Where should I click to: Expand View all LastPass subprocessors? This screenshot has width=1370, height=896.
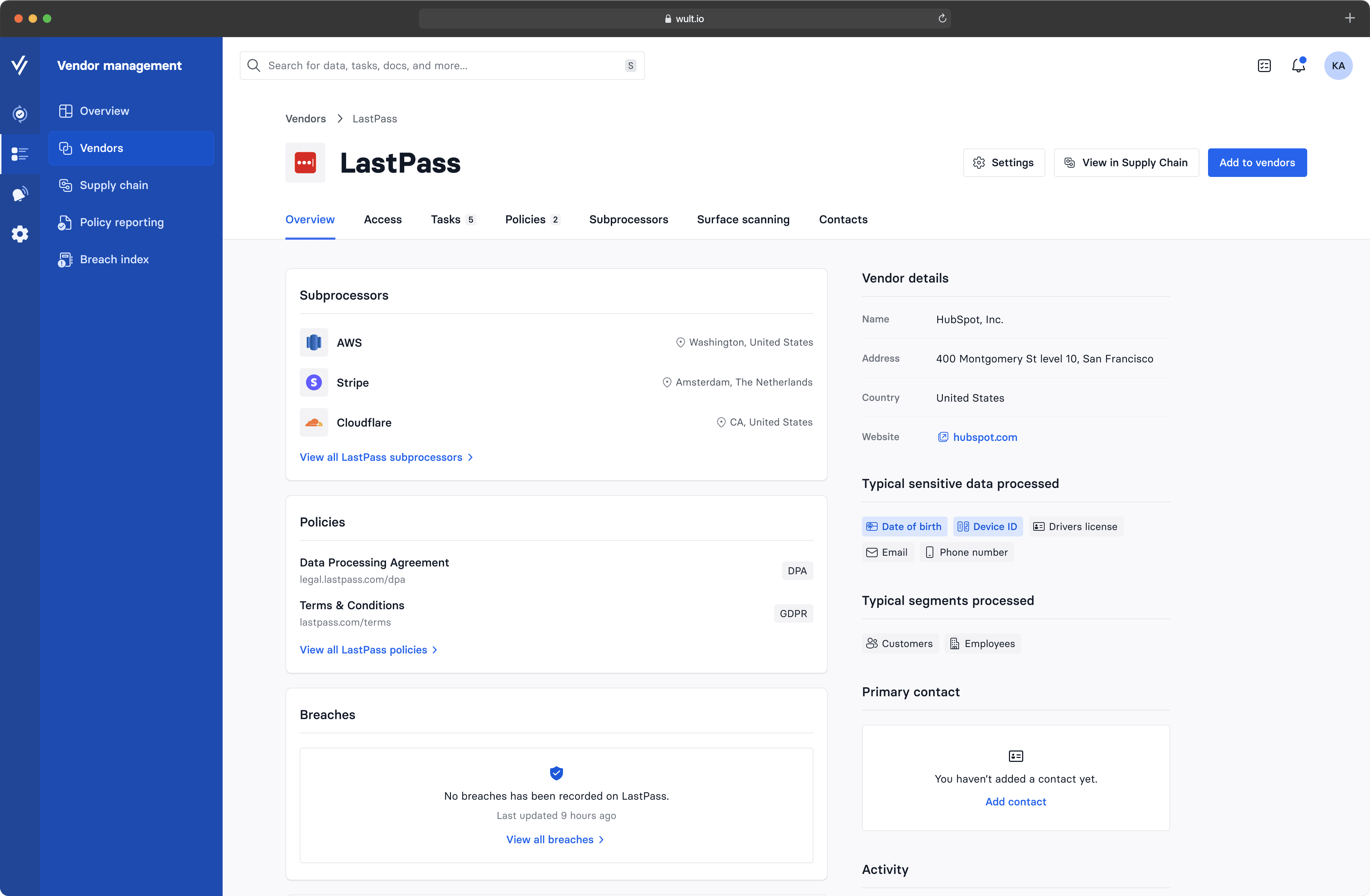point(387,457)
